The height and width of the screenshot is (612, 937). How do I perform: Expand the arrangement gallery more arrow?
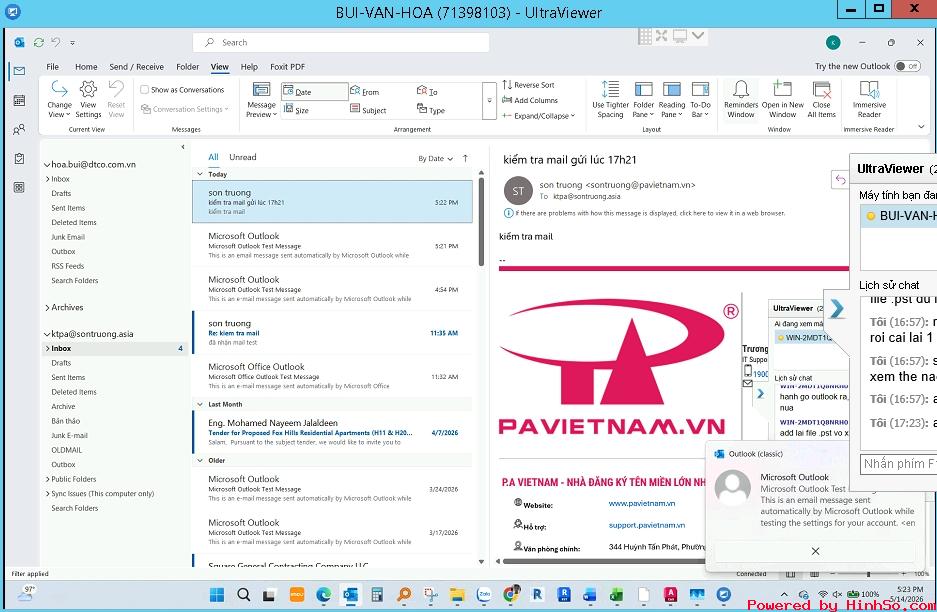coord(489,100)
